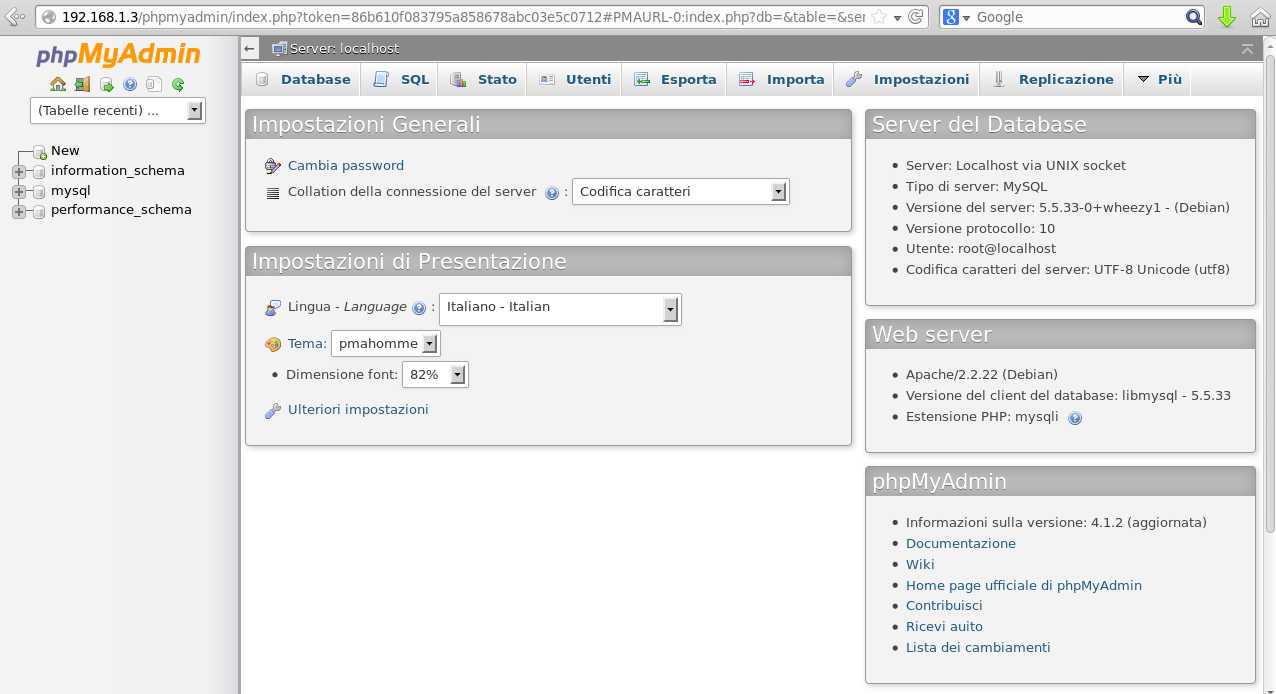The image size is (1276, 694).
Task: Click help icon next to server collation
Action: coord(552,193)
